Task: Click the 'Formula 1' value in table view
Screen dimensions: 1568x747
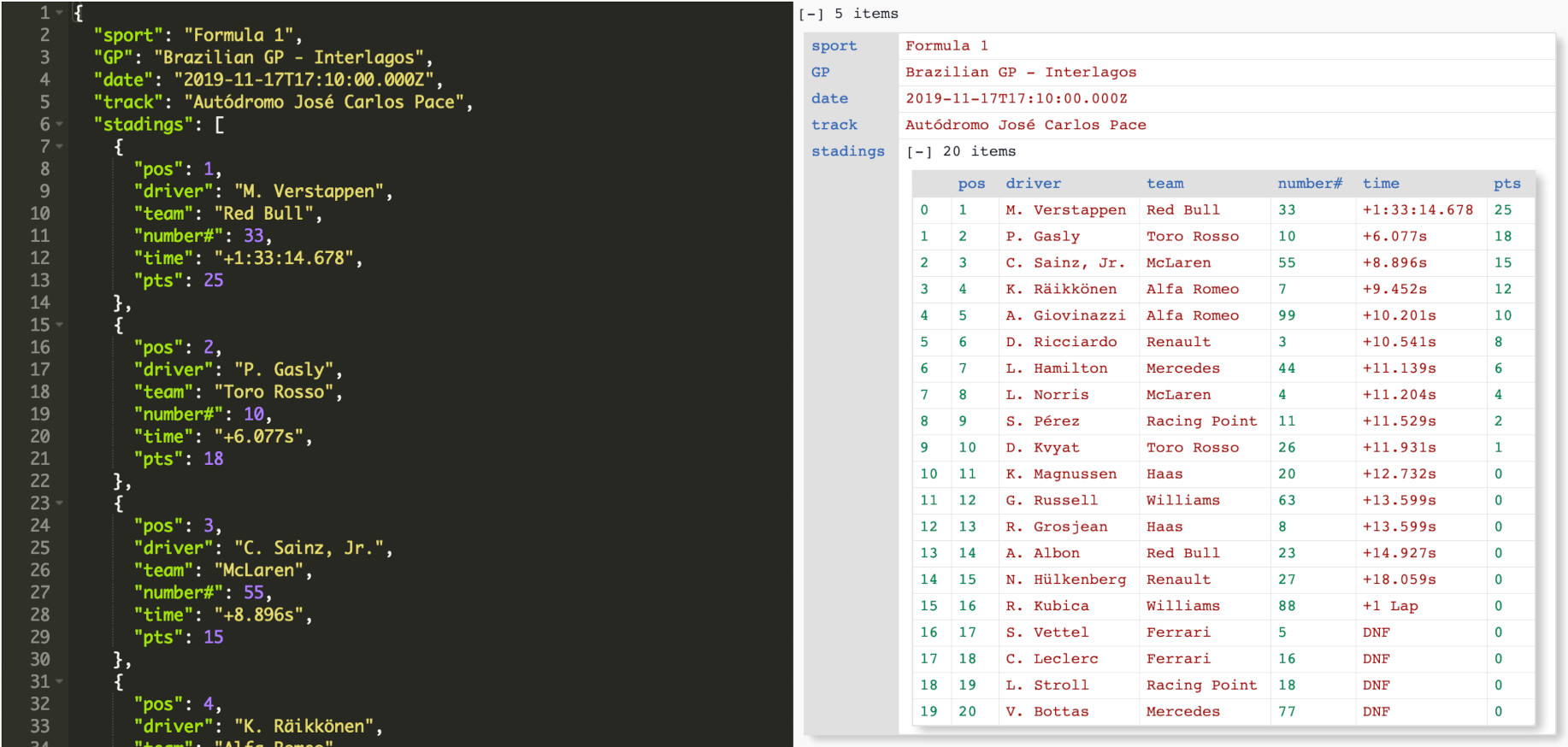Action: click(x=946, y=46)
